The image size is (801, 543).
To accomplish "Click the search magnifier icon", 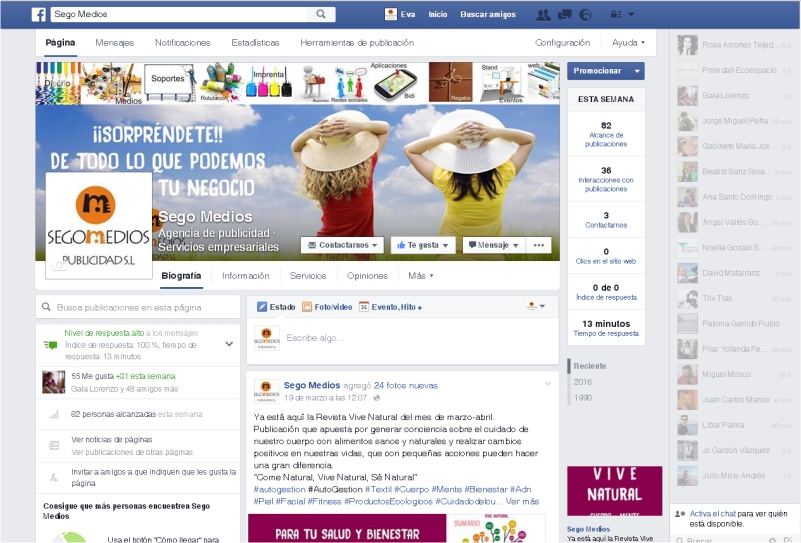I will click(x=321, y=14).
